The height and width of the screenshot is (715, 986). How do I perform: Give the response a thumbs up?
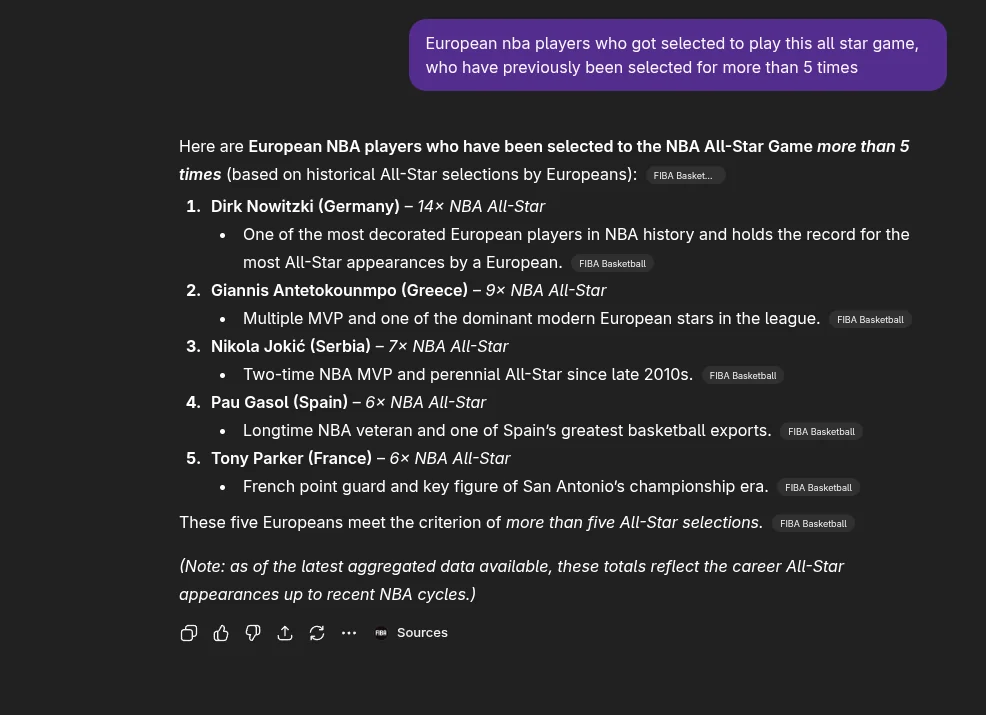221,633
